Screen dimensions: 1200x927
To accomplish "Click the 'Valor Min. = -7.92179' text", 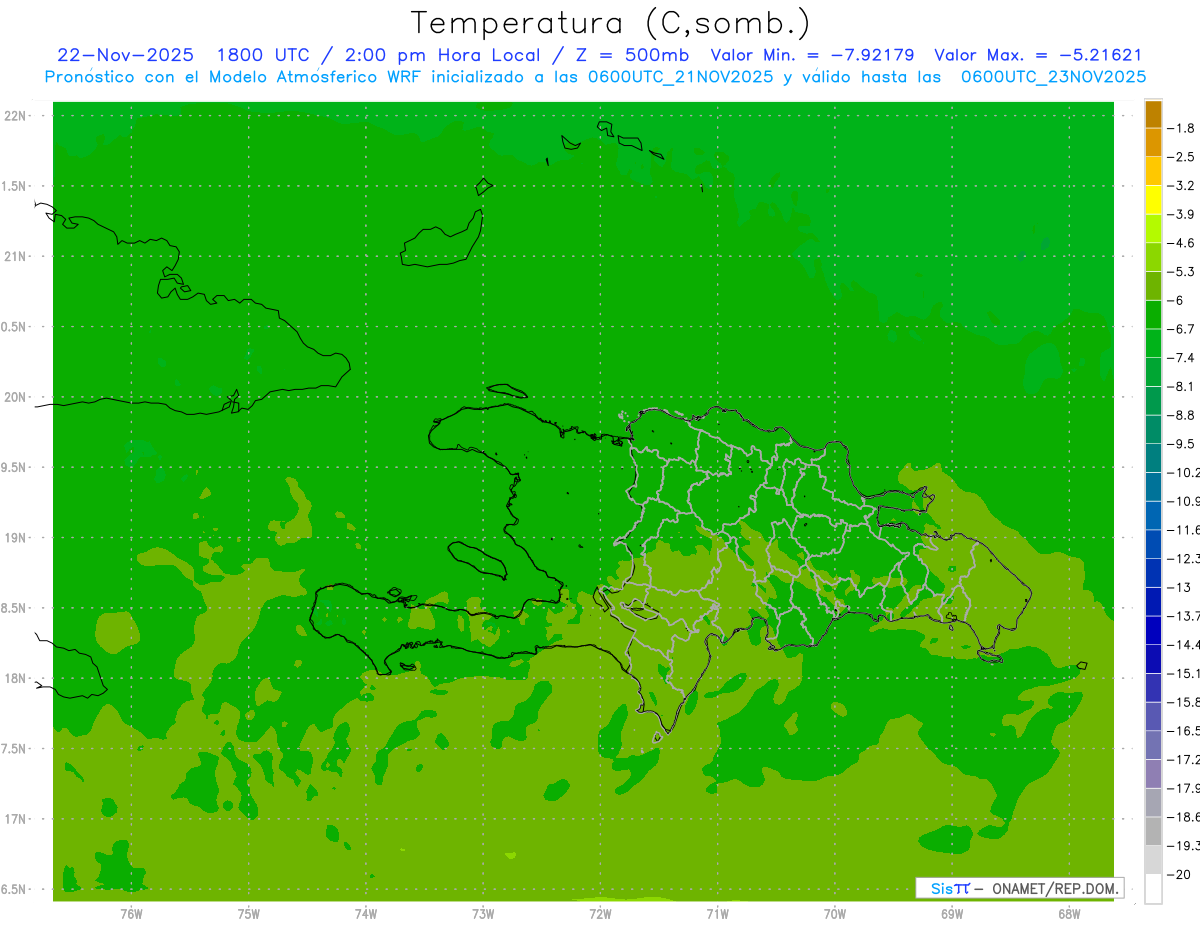I will pyautogui.click(x=812, y=55).
